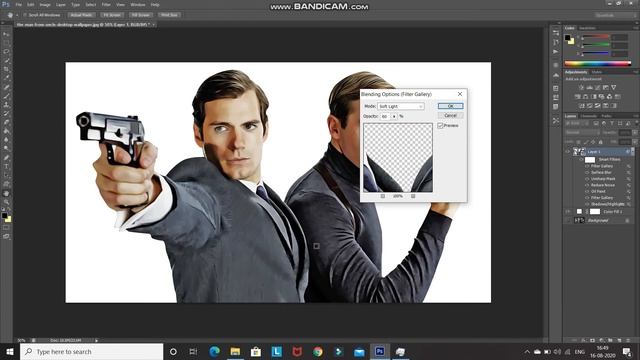
Task: Hide Layer 1 using its eye icon
Action: [568, 151]
